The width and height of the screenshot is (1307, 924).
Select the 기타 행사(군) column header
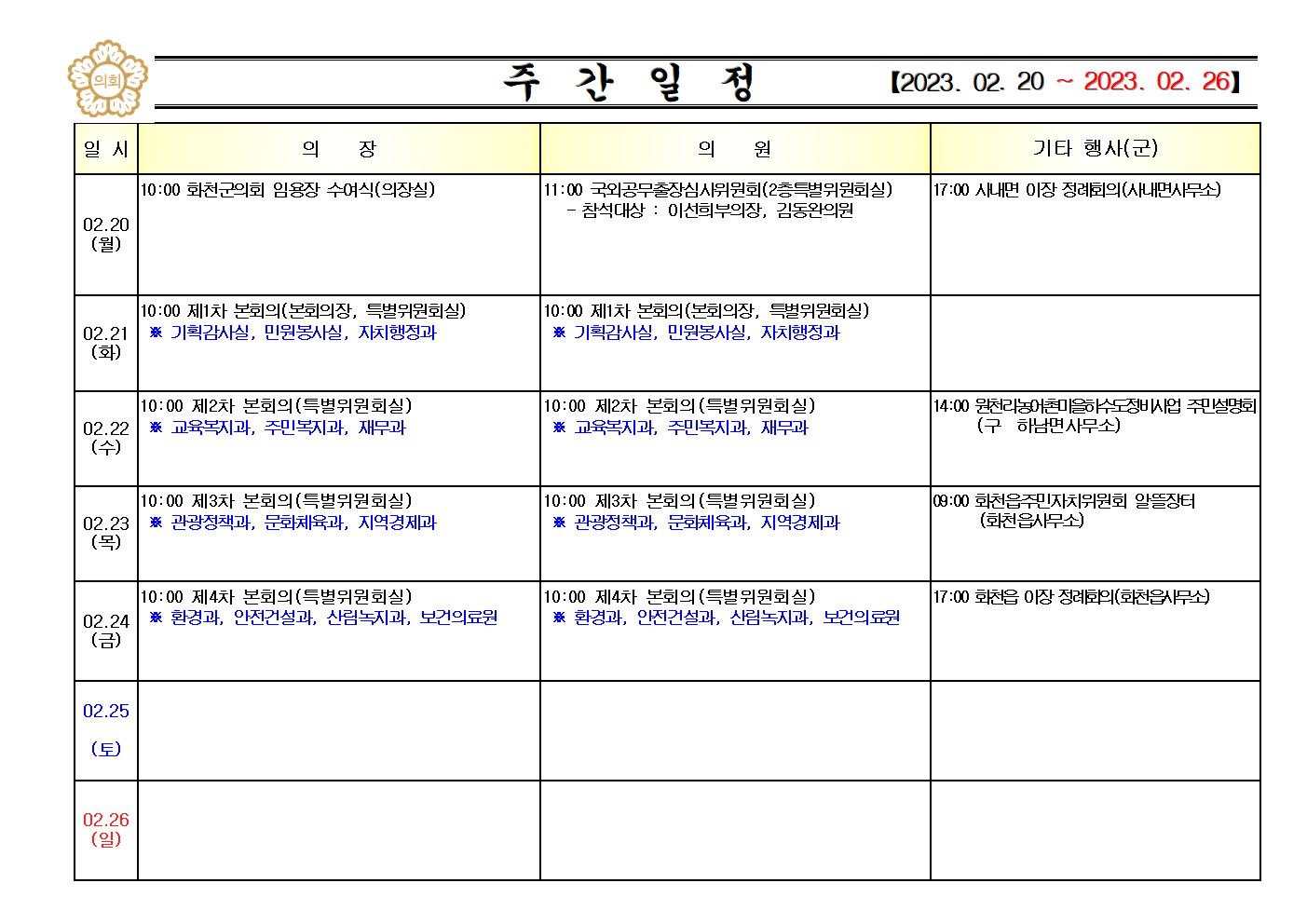pos(1096,149)
